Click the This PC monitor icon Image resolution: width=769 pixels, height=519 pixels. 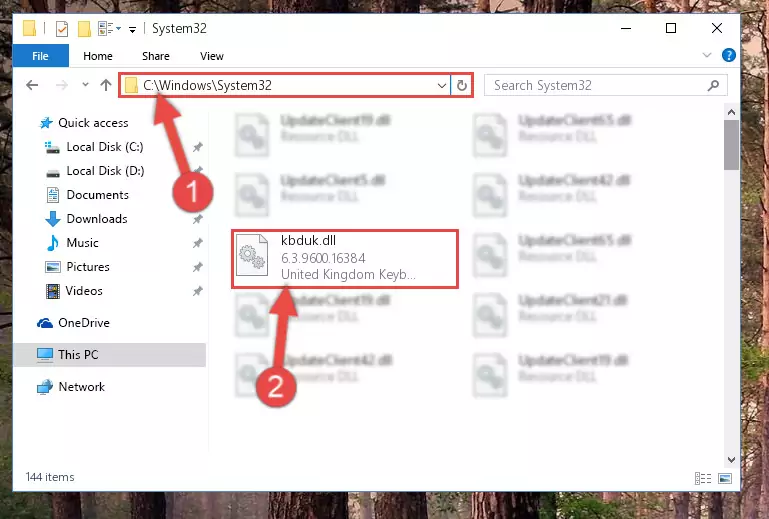[x=45, y=355]
